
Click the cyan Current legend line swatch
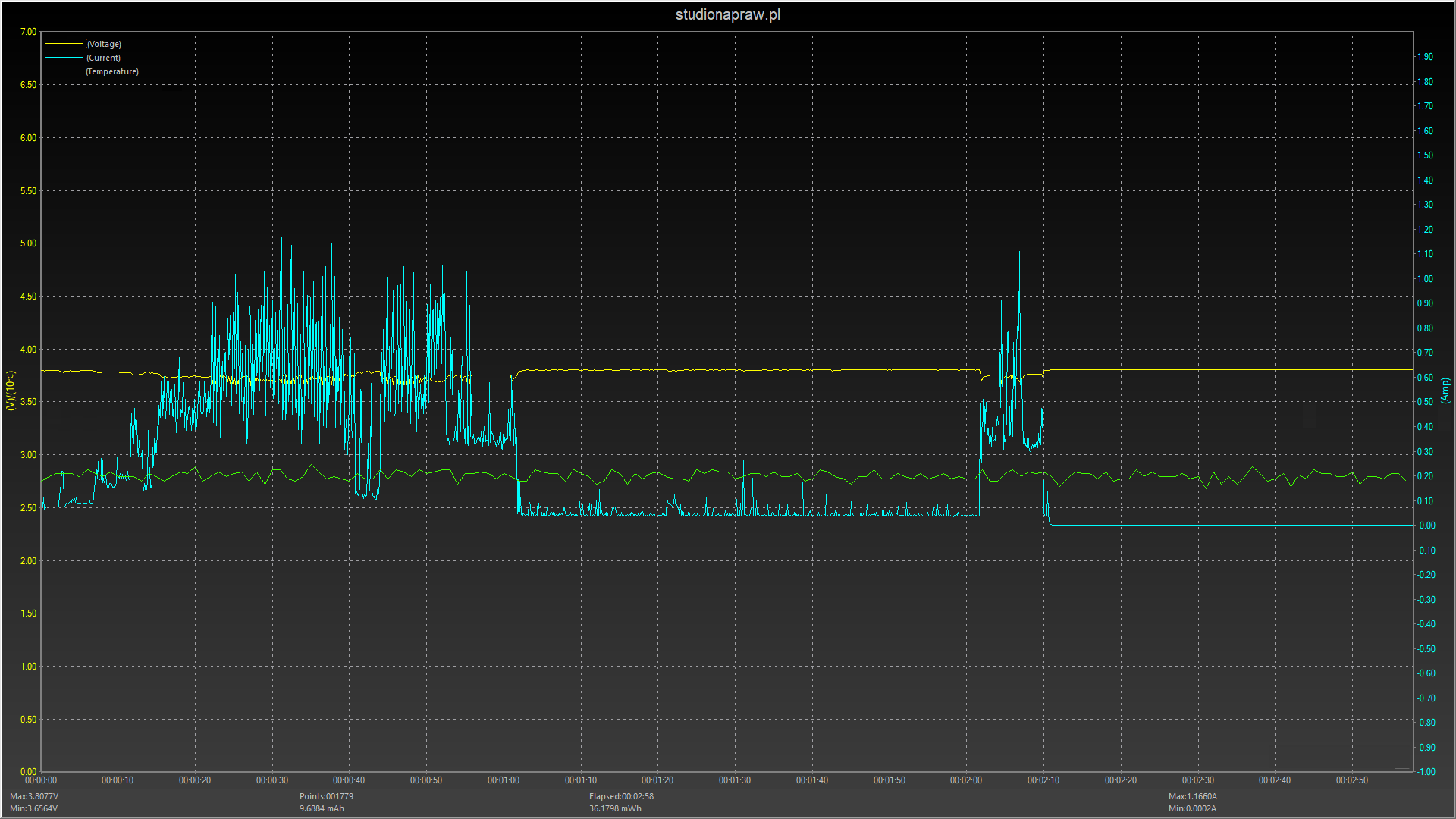pos(64,58)
